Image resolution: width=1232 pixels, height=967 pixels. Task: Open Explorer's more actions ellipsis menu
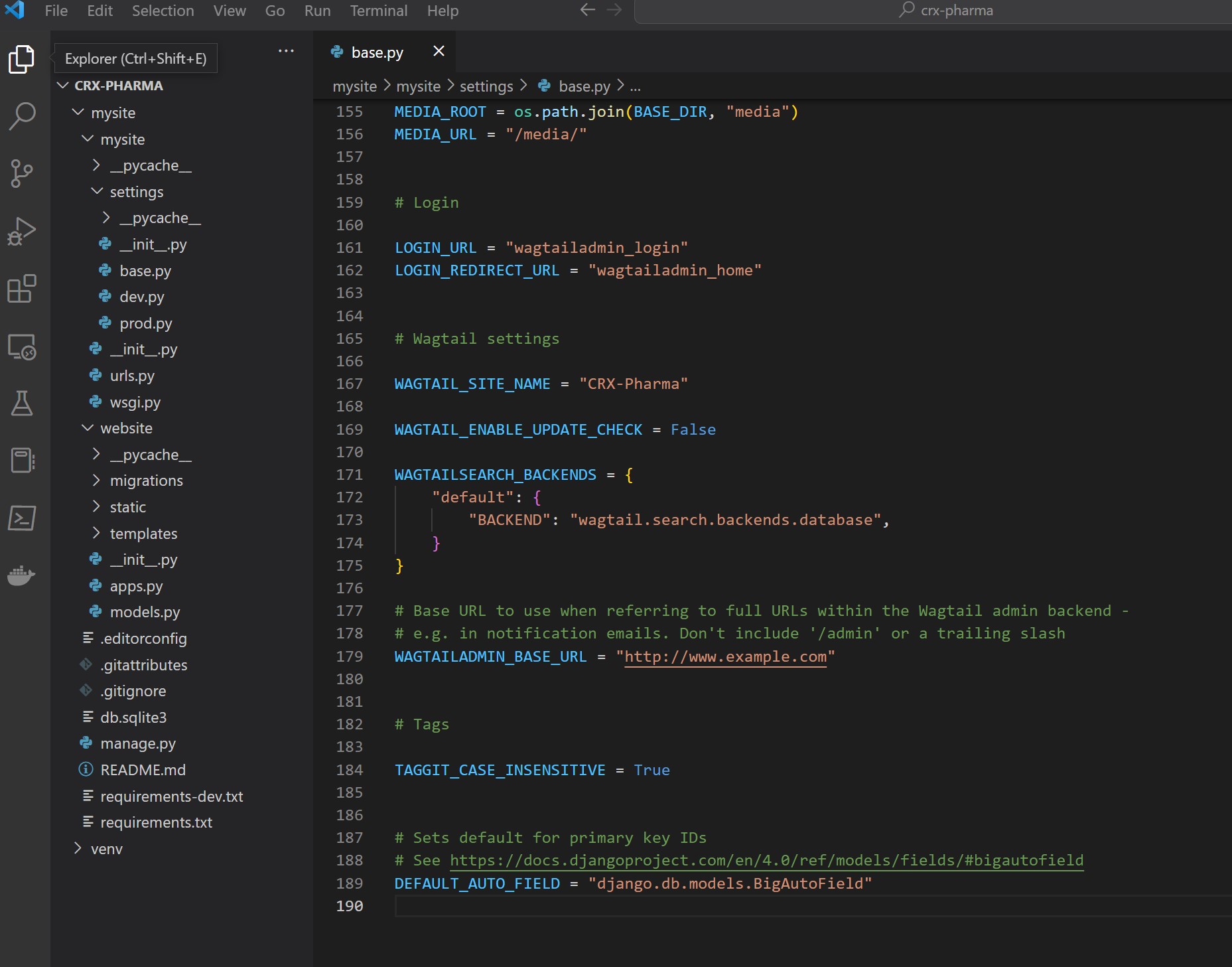(286, 51)
